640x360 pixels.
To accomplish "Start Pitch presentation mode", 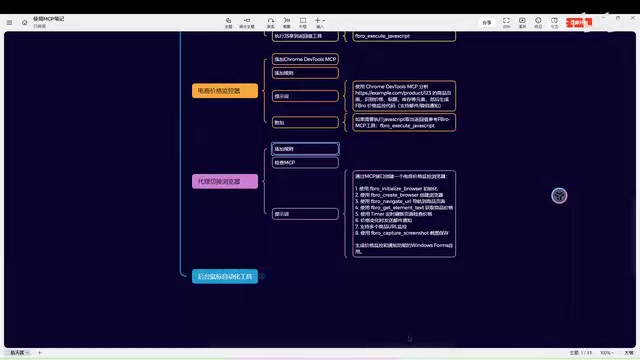I will tap(522, 22).
